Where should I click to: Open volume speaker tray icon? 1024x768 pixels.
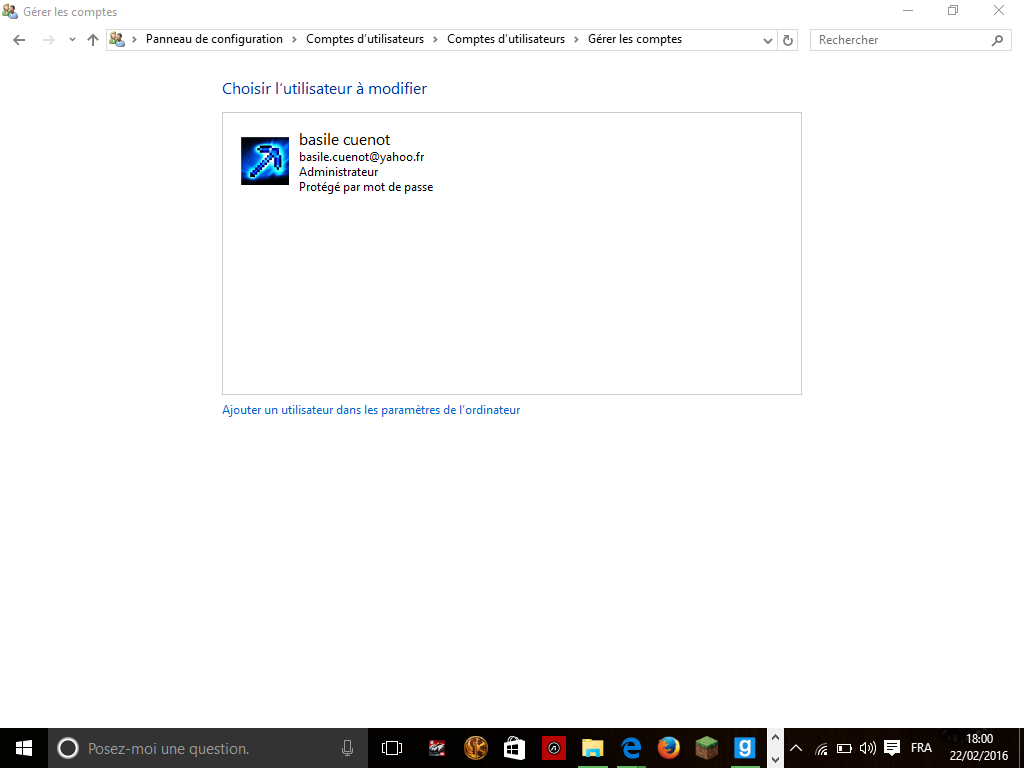pyautogui.click(x=867, y=748)
